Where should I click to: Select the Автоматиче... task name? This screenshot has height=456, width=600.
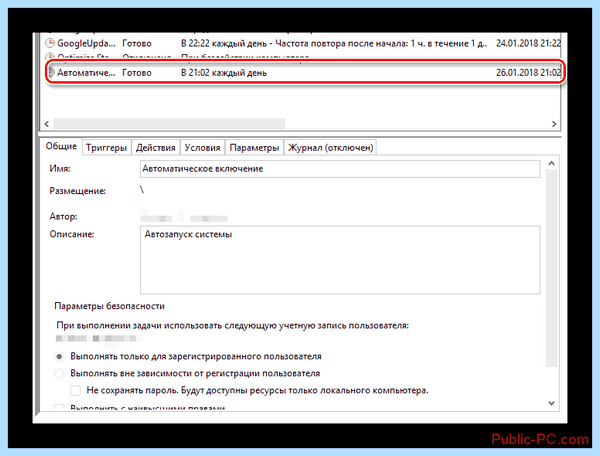(x=86, y=73)
